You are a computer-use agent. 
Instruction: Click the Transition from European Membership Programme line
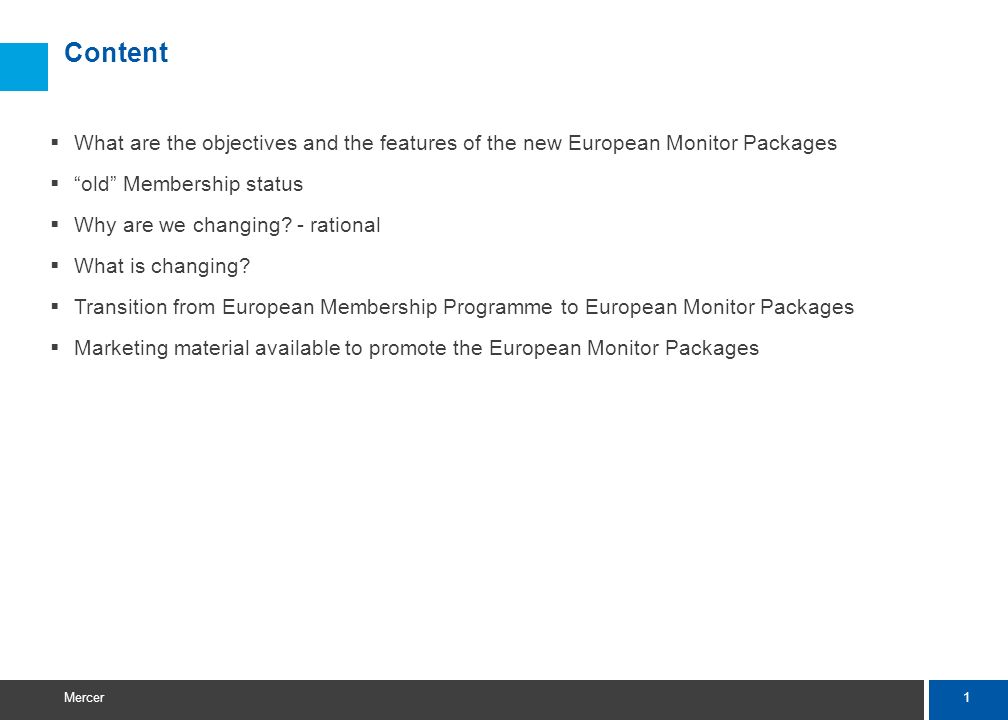[464, 307]
